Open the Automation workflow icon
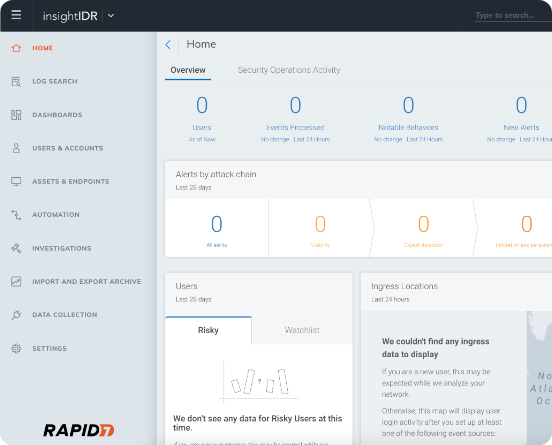 16,215
